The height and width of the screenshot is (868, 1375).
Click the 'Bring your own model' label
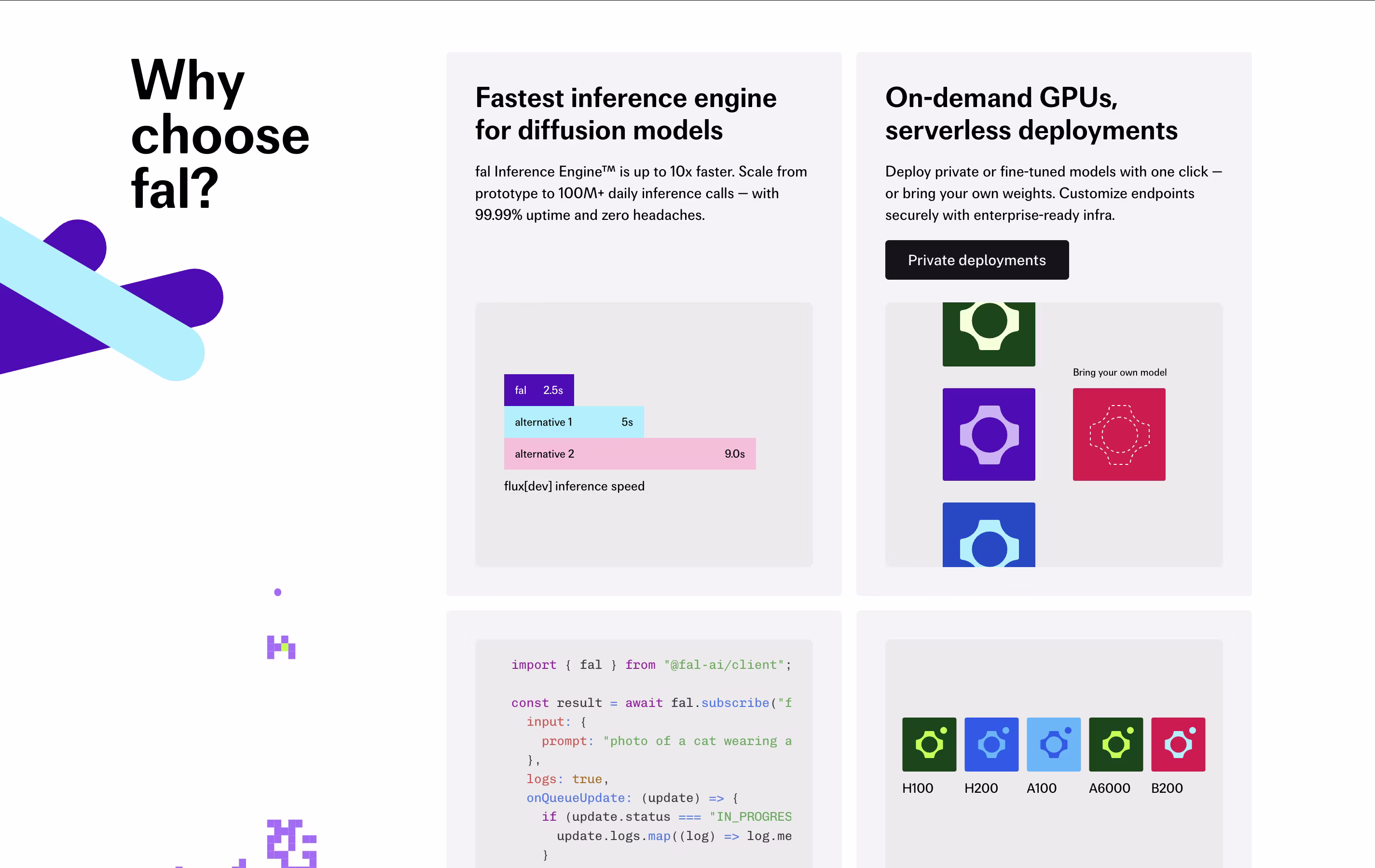tap(1119, 372)
